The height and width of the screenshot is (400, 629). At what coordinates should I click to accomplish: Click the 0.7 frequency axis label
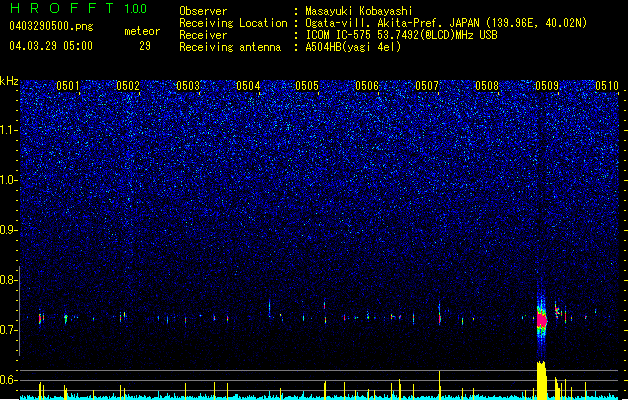pyautogui.click(x=9, y=330)
